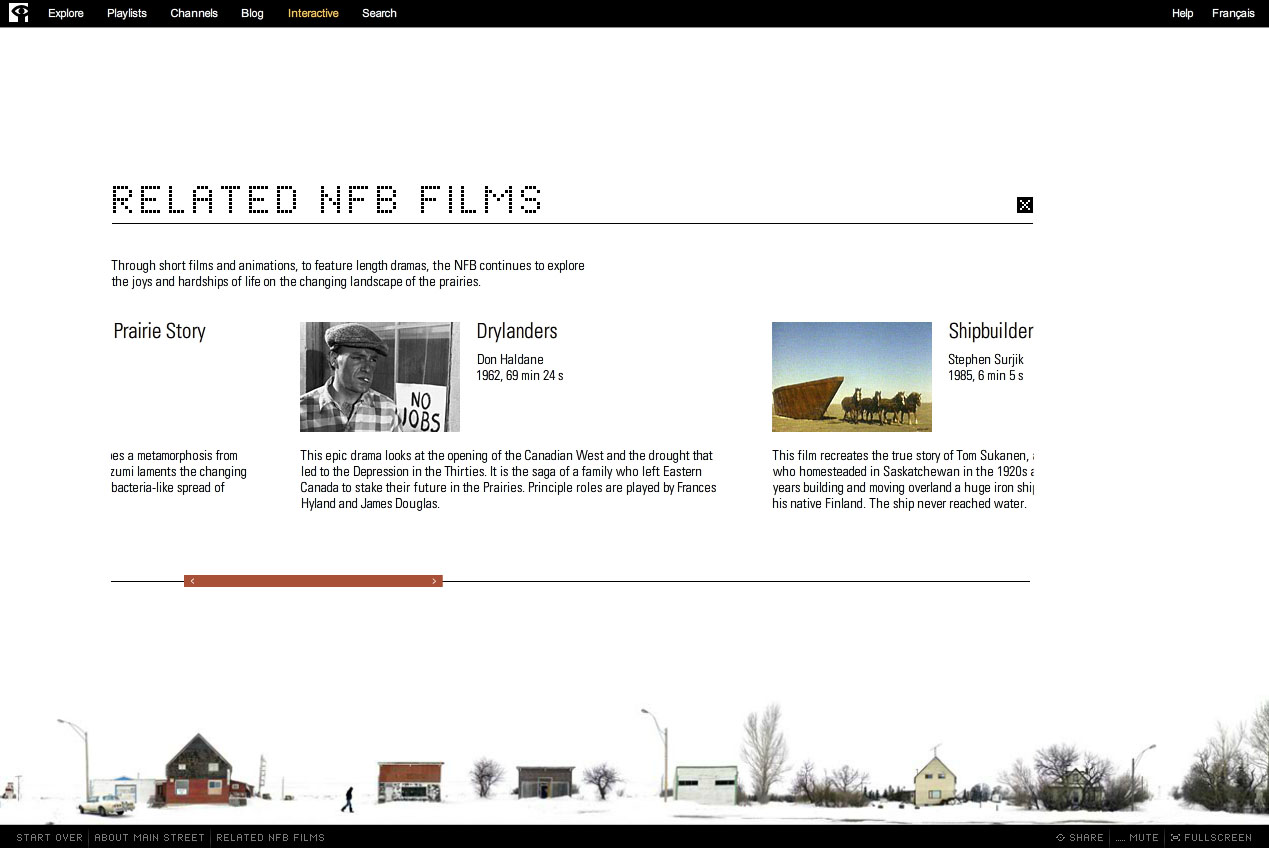The image size is (1269, 848).
Task: Click the text "1962, 69 min 24 s"
Action: click(520, 376)
